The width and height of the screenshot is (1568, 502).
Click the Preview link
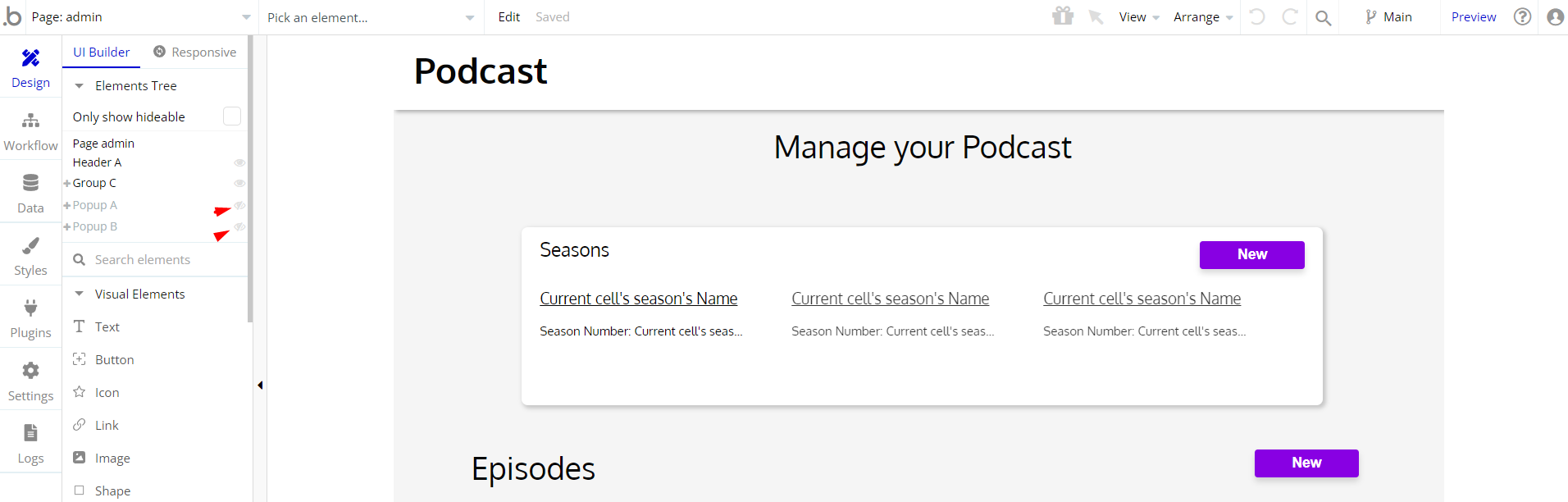[1474, 17]
